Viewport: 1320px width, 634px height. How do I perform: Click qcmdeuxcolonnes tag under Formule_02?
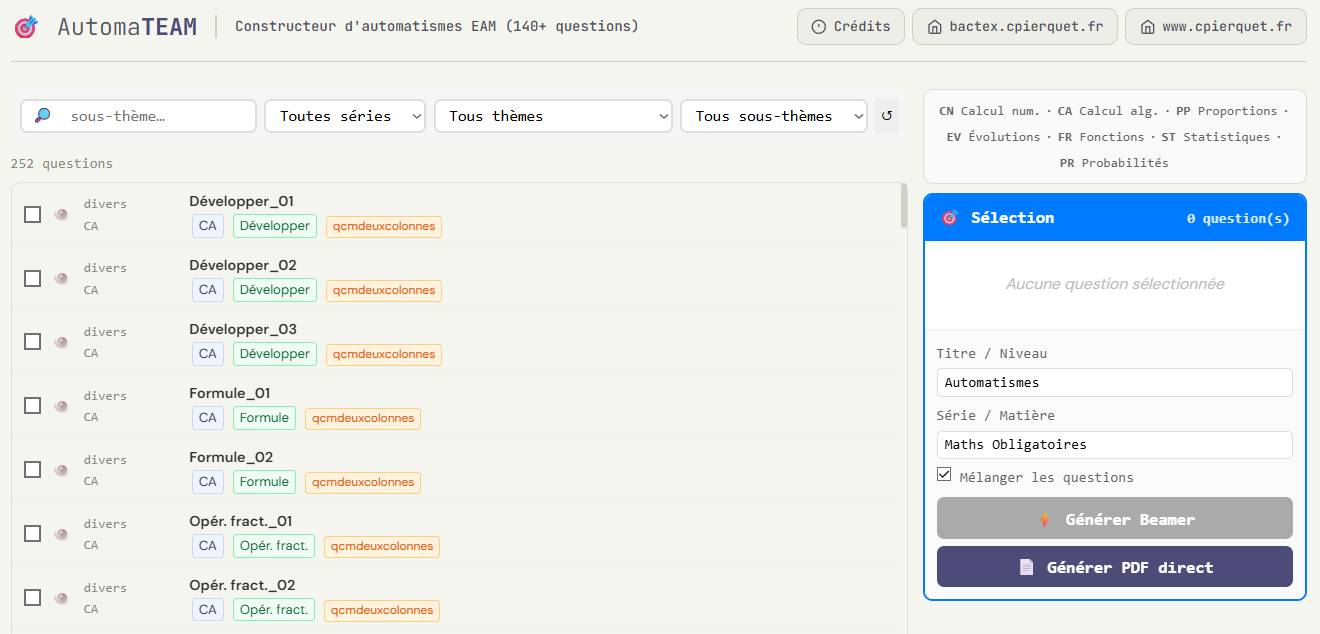(x=363, y=482)
